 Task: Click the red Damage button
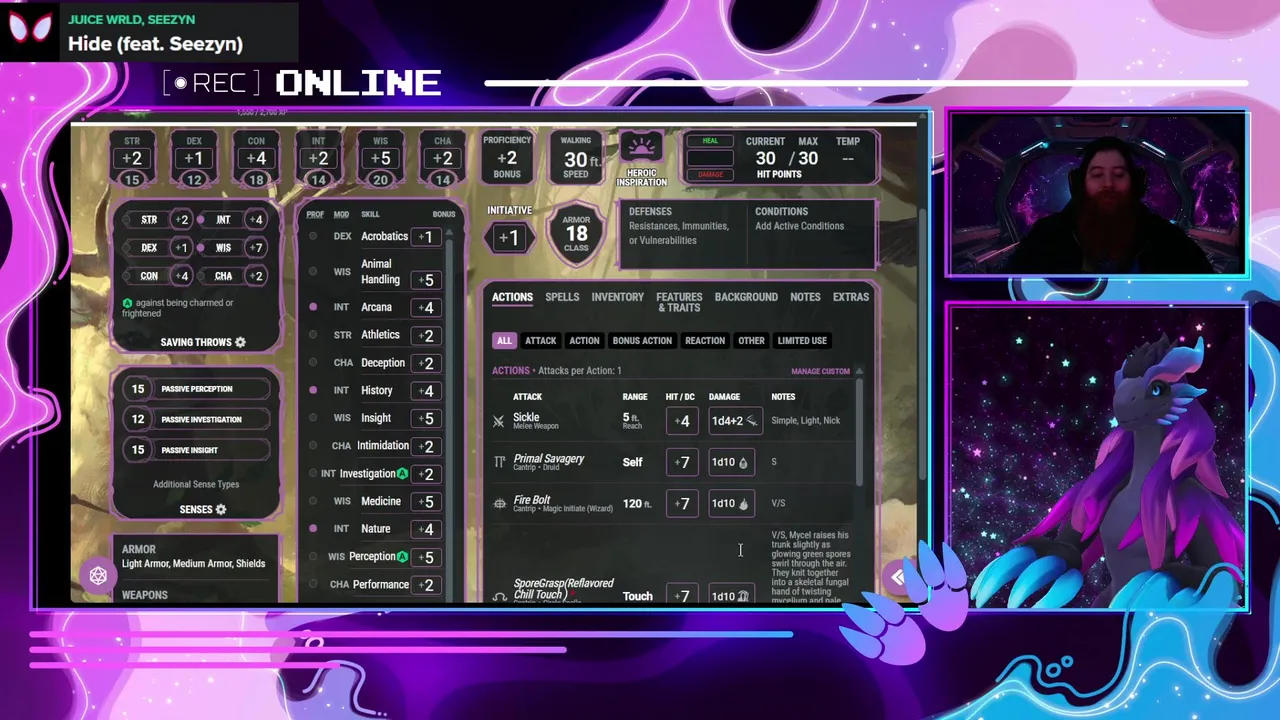(710, 175)
